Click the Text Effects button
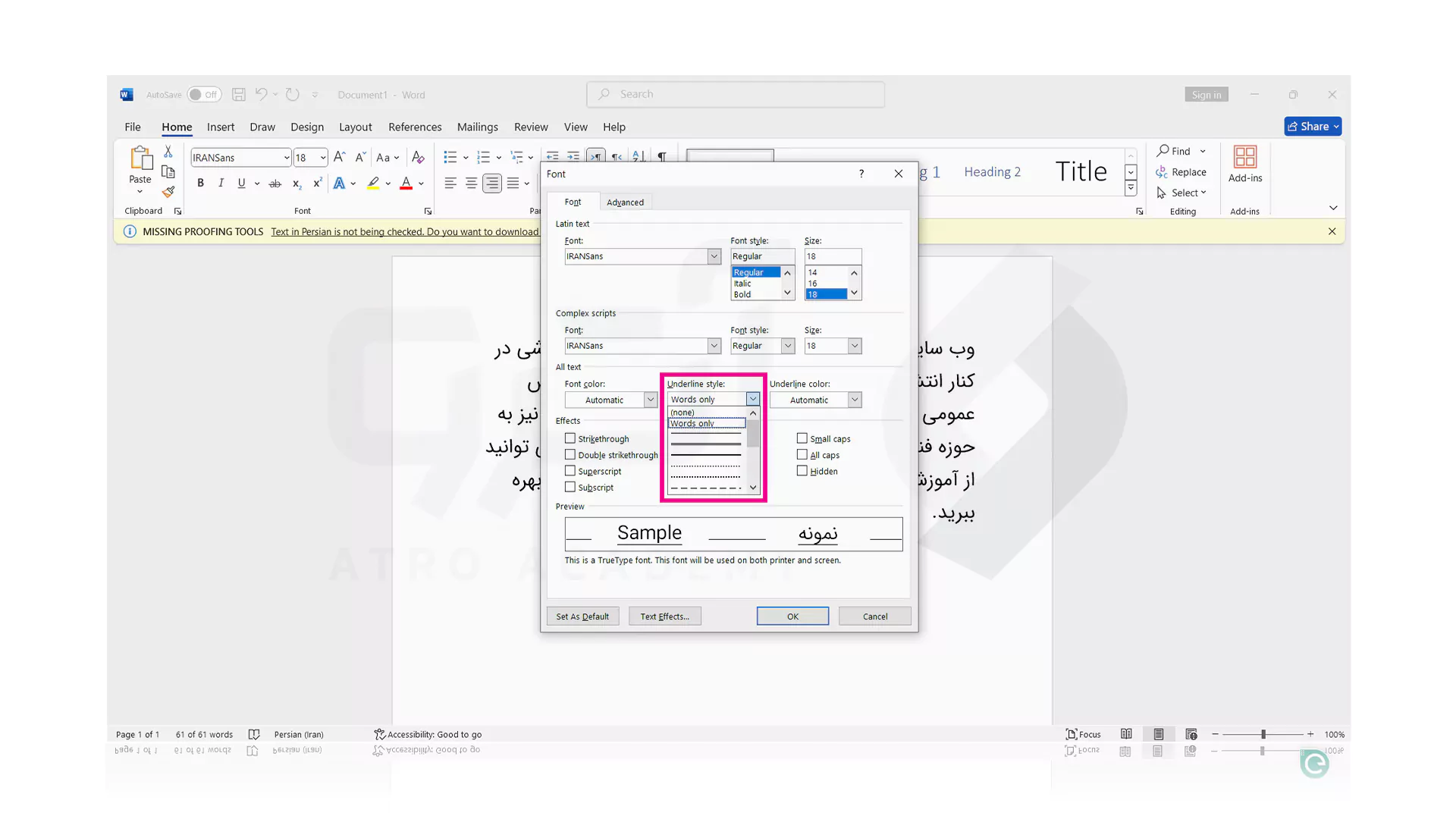Screen dimensions: 1456x819 (x=665, y=617)
